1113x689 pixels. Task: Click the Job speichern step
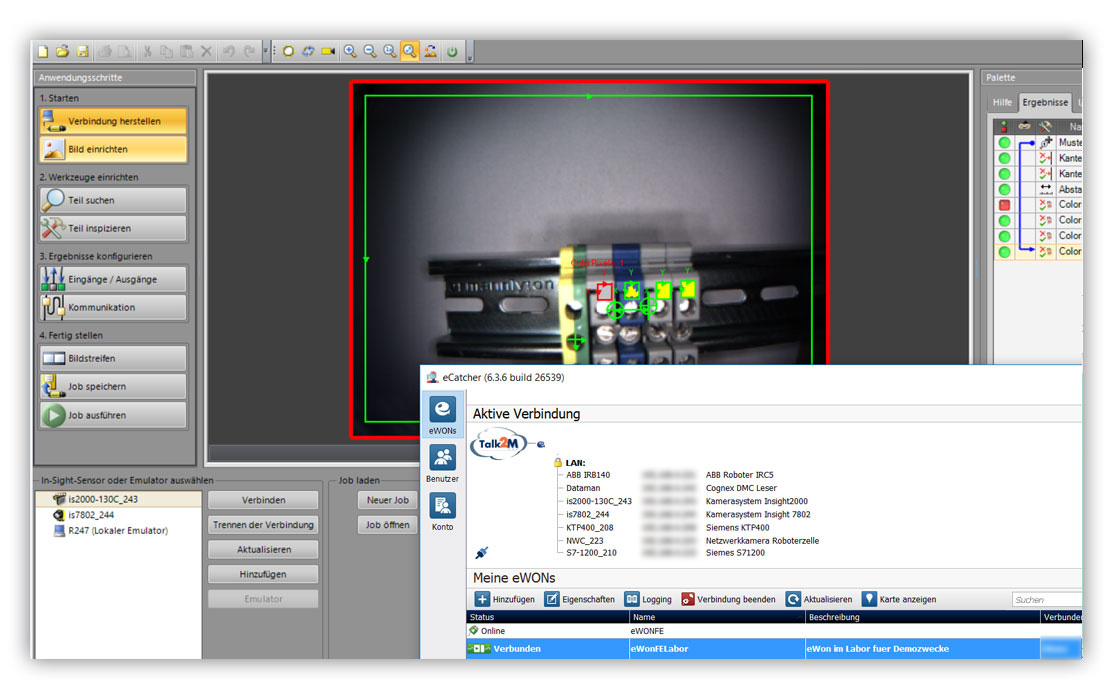point(114,387)
